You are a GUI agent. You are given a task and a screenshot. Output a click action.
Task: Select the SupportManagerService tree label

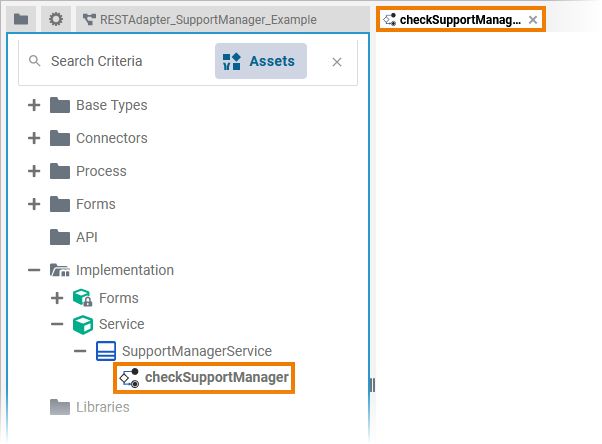pos(197,351)
